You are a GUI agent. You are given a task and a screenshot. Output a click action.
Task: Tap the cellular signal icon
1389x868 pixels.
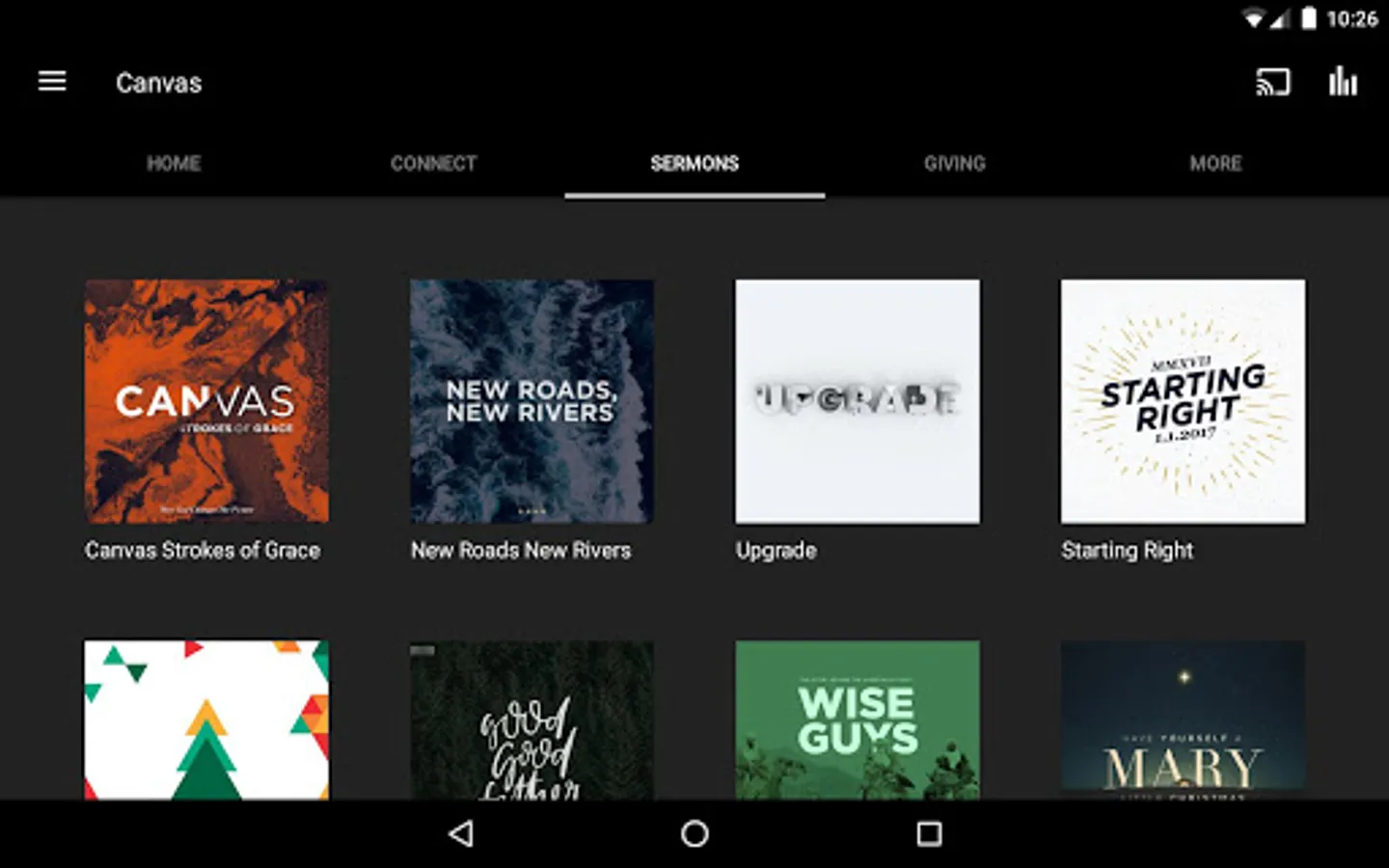point(1279,19)
